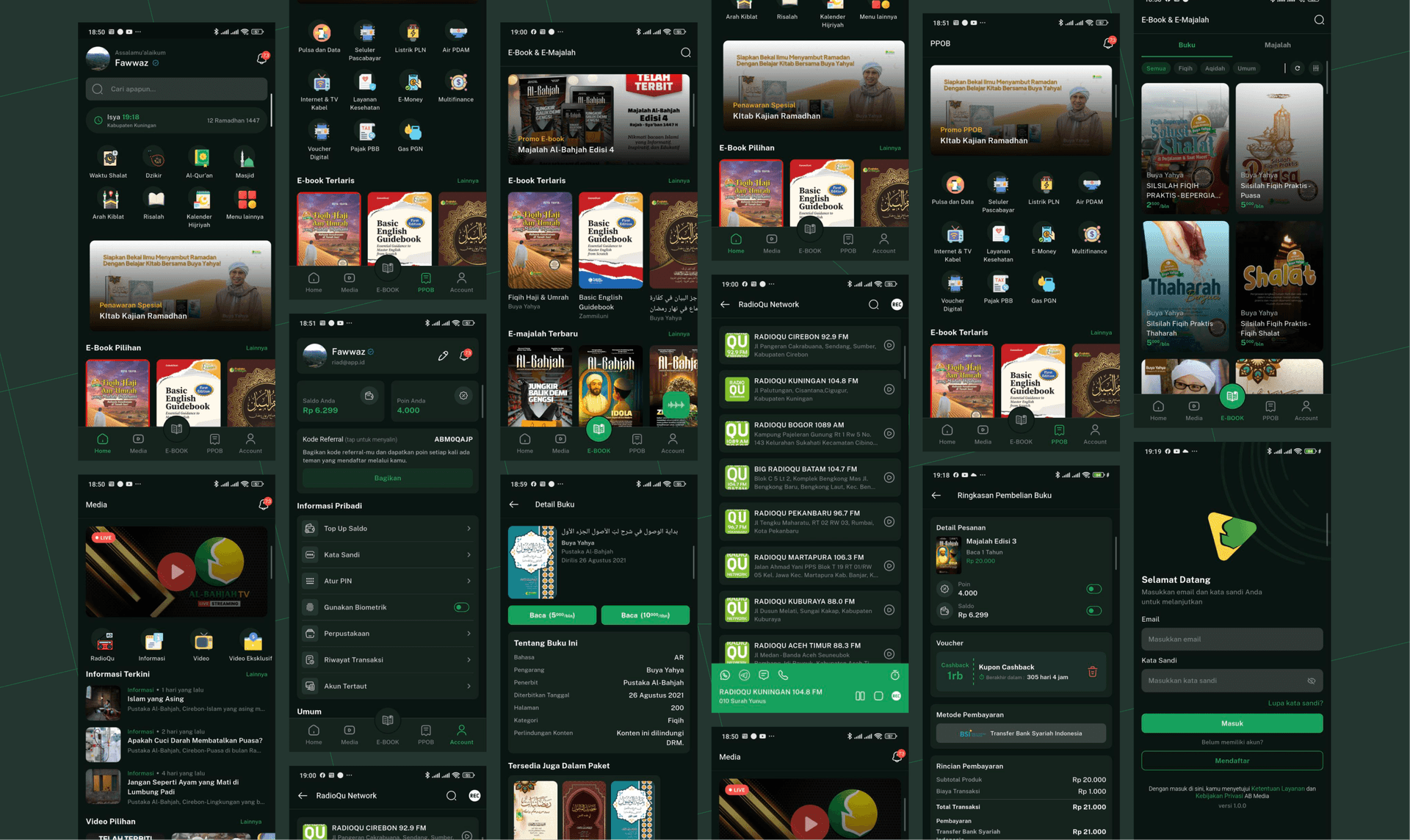
Task: Click the Baca (10000/bln) button
Action: pyautogui.click(x=646, y=615)
